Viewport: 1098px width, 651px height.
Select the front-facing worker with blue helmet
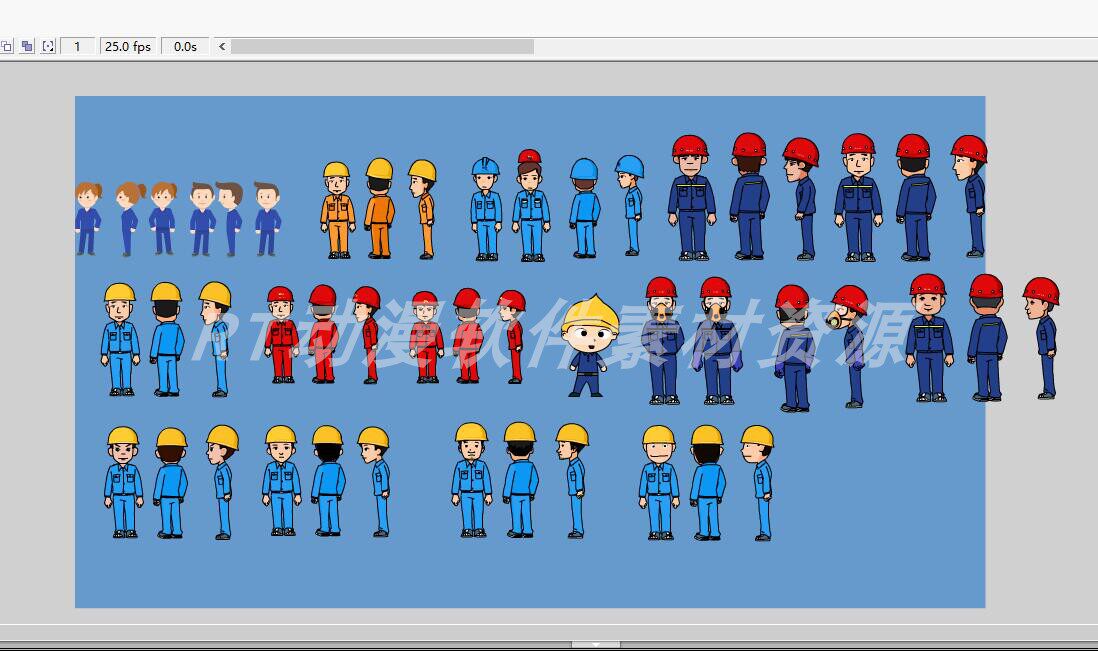[x=486, y=209]
